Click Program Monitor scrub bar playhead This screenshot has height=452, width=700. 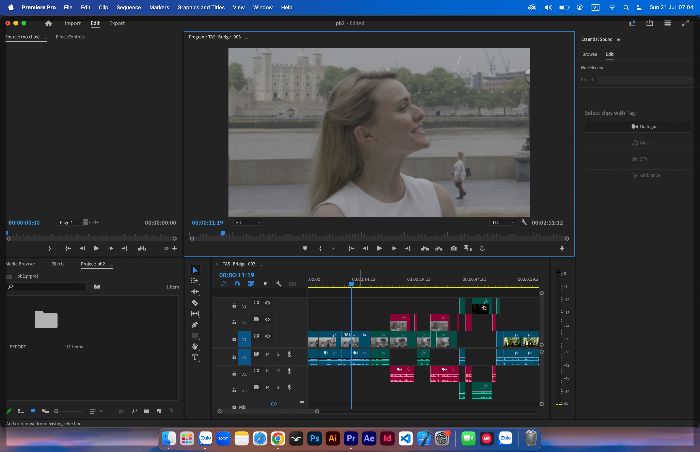(223, 233)
